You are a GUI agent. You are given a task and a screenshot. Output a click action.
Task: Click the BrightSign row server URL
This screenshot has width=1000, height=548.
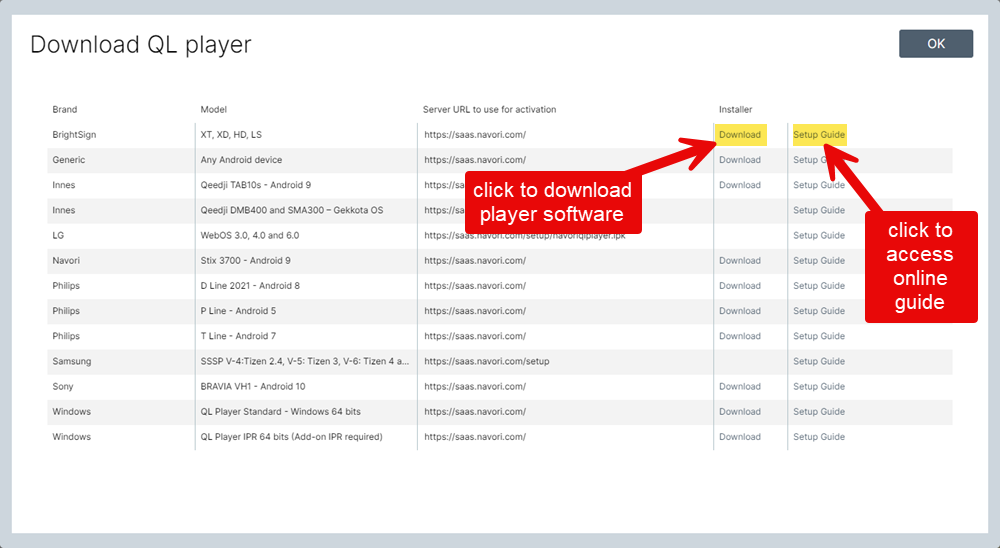pyautogui.click(x=475, y=135)
